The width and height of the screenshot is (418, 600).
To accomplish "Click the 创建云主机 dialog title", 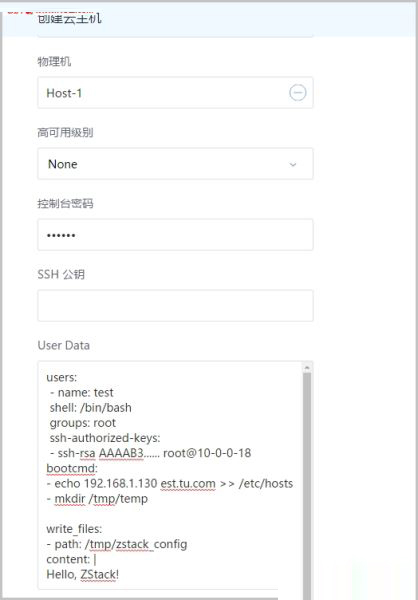I will pos(70,18).
